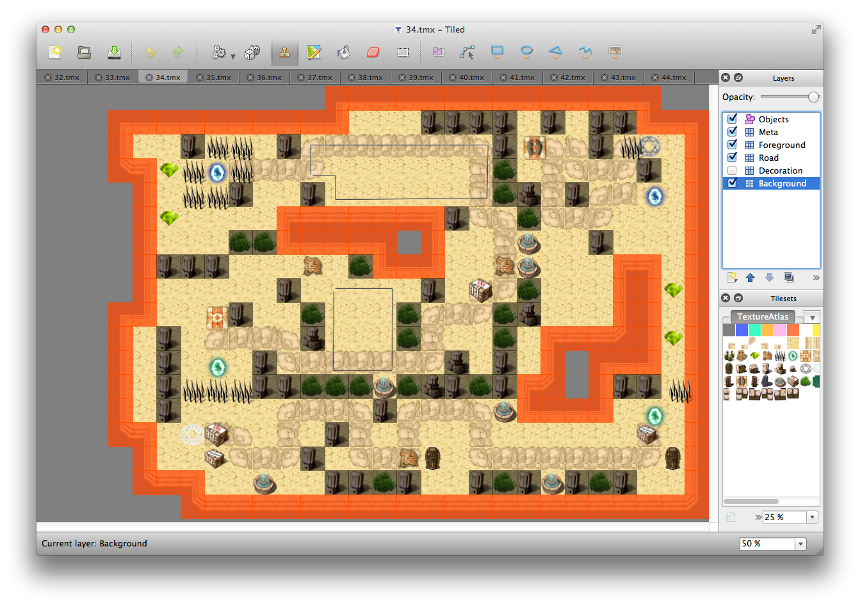Select the Edit Polygons tool
This screenshot has width=860, height=606.
point(467,52)
